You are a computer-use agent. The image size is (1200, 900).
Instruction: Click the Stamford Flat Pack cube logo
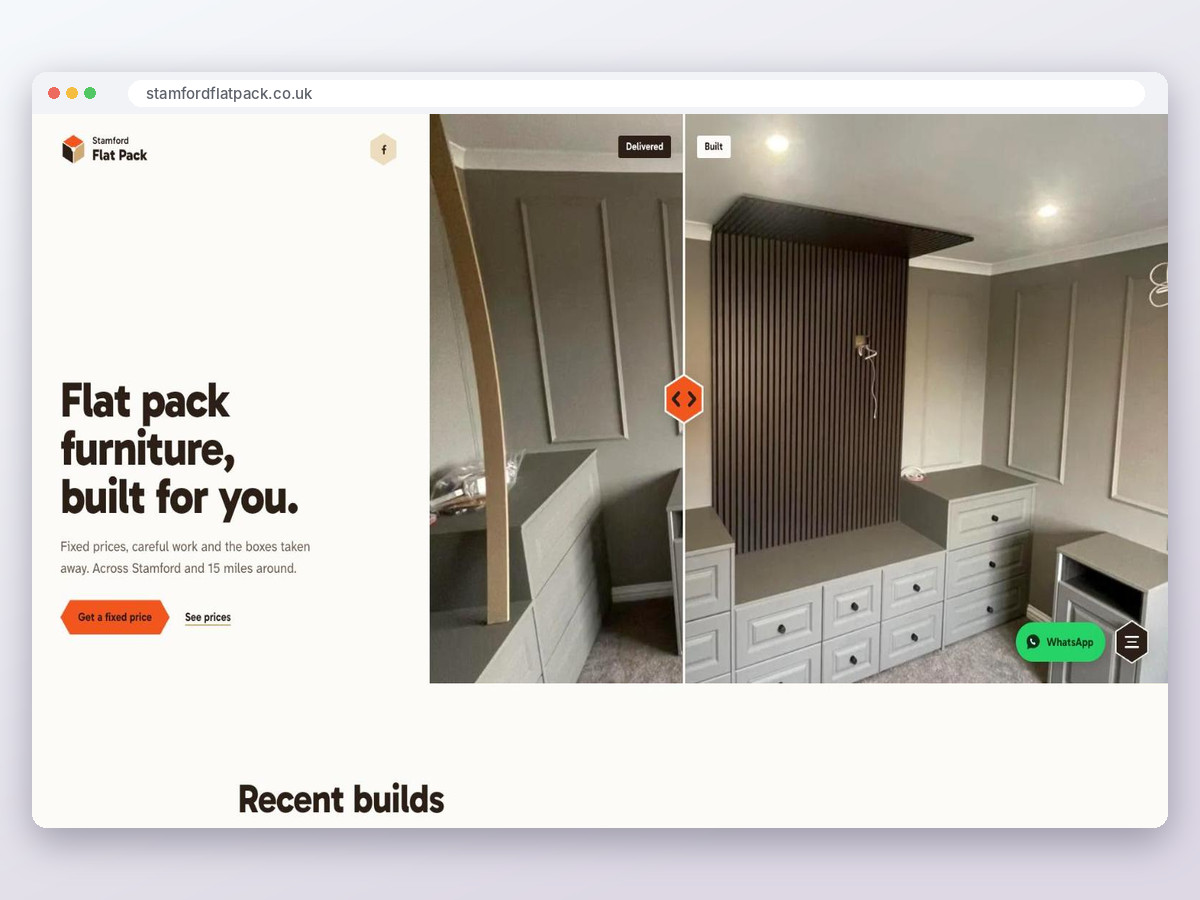tap(73, 149)
